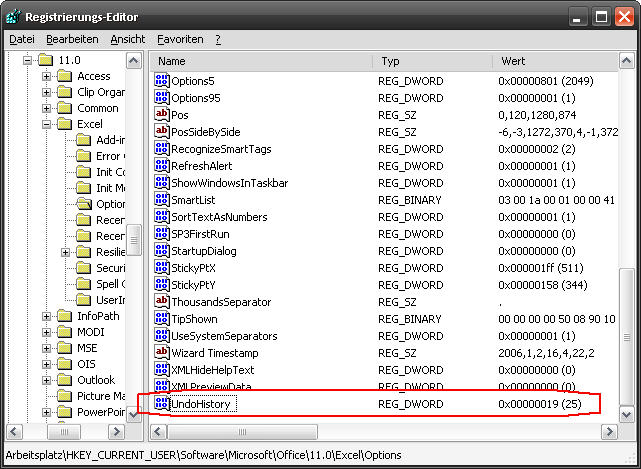Click the RecognizeSmartTags value icon

pos(162,149)
